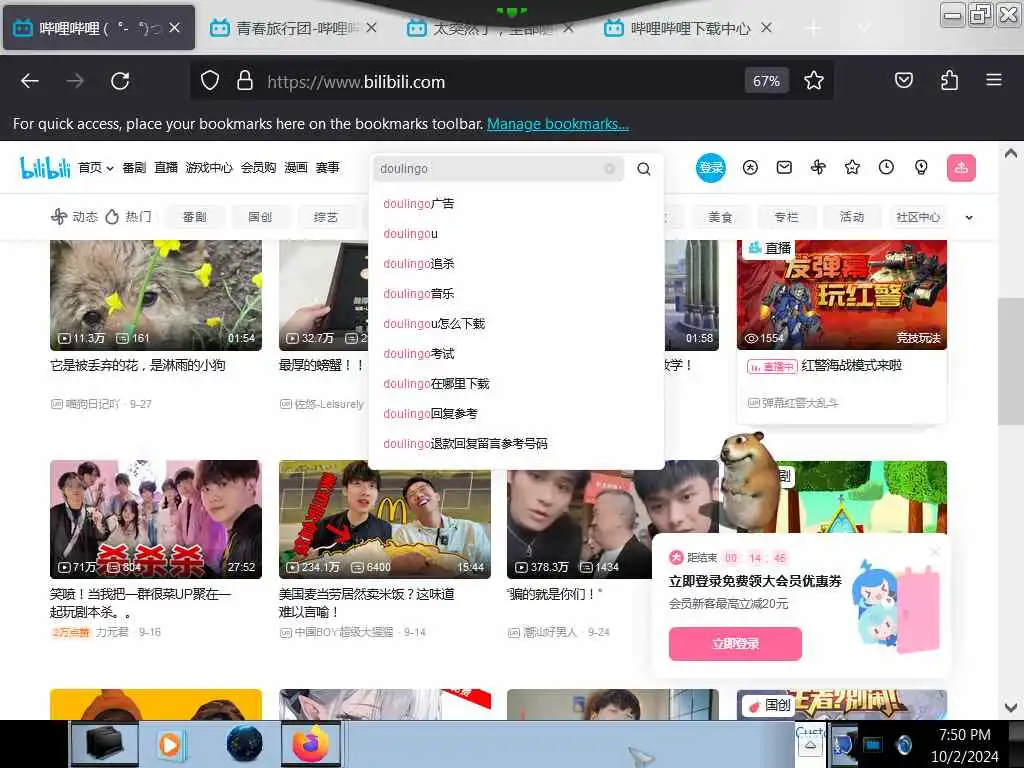The height and width of the screenshot is (768, 1024).
Task: Open the dog and flower video thumbnail
Action: (x=156, y=295)
